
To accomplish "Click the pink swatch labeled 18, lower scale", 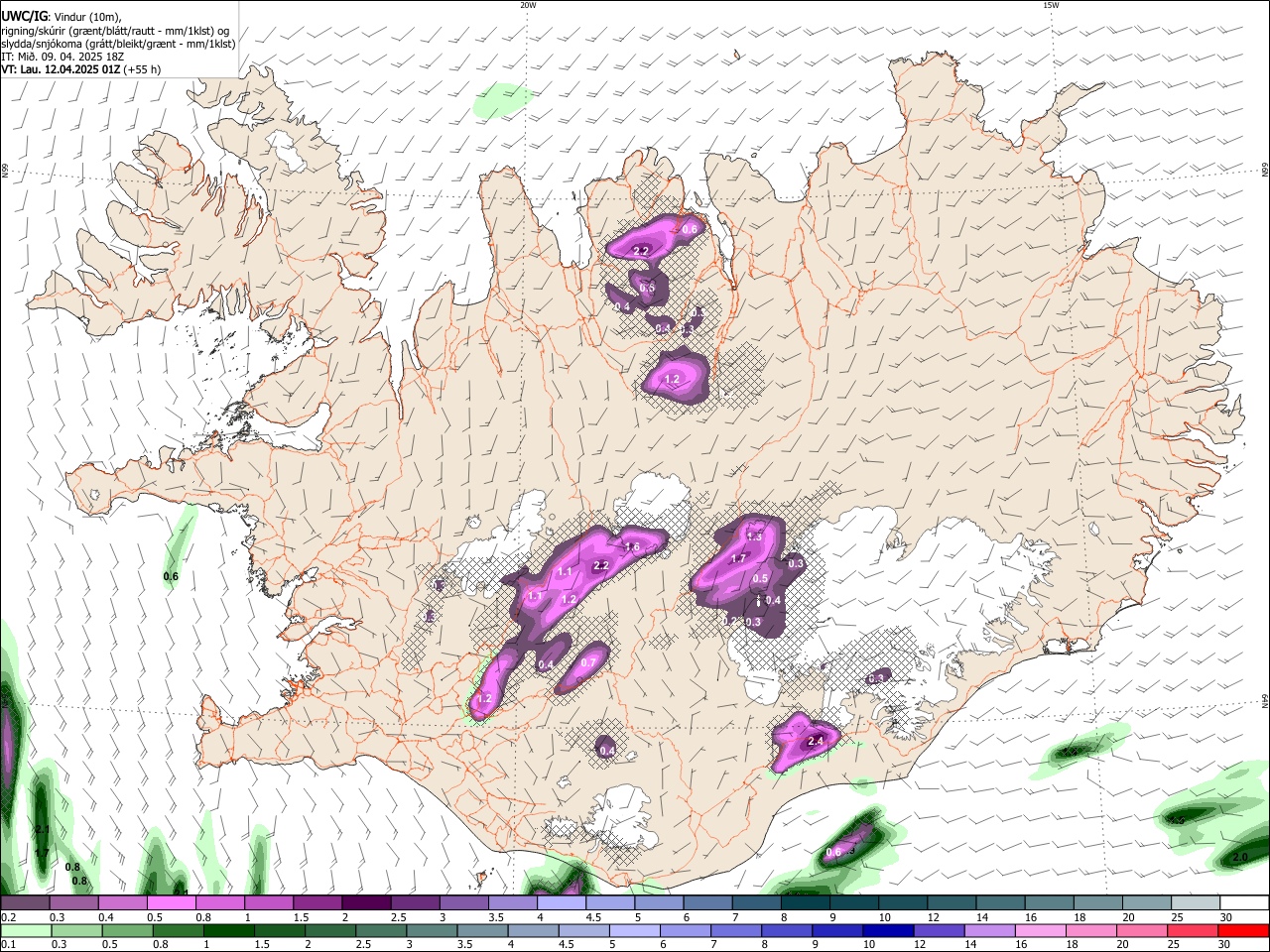I will pyautogui.click(x=1090, y=930).
